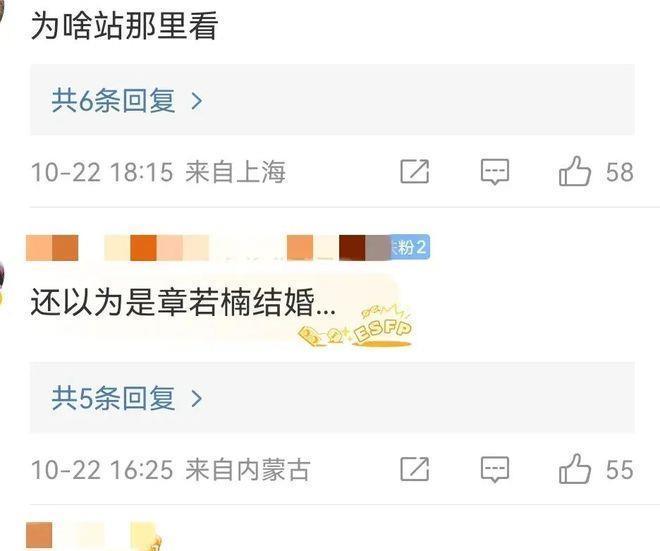Reply to the 18:15 Shanghai comment
660x551 pixels.
click(x=495, y=171)
